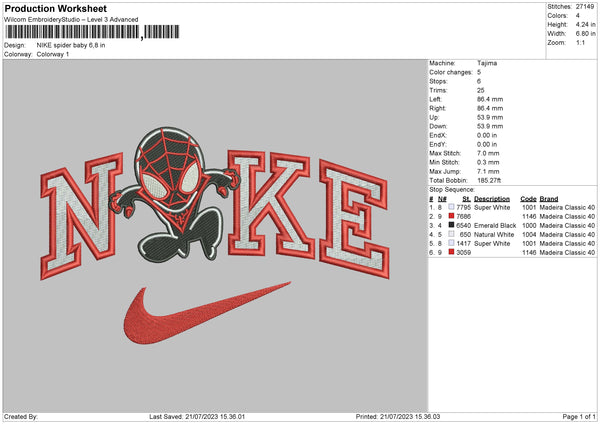Image resolution: width=600 pixels, height=424 pixels.
Task: Click the embroidered letter K
Action: [x=270, y=204]
